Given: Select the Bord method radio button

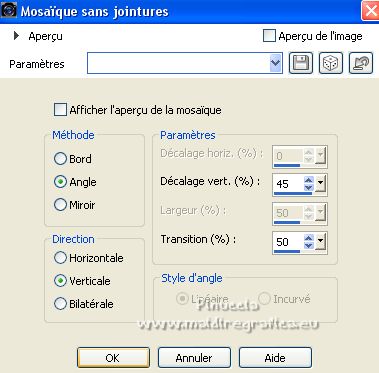Looking at the screenshot, I should (60, 159).
